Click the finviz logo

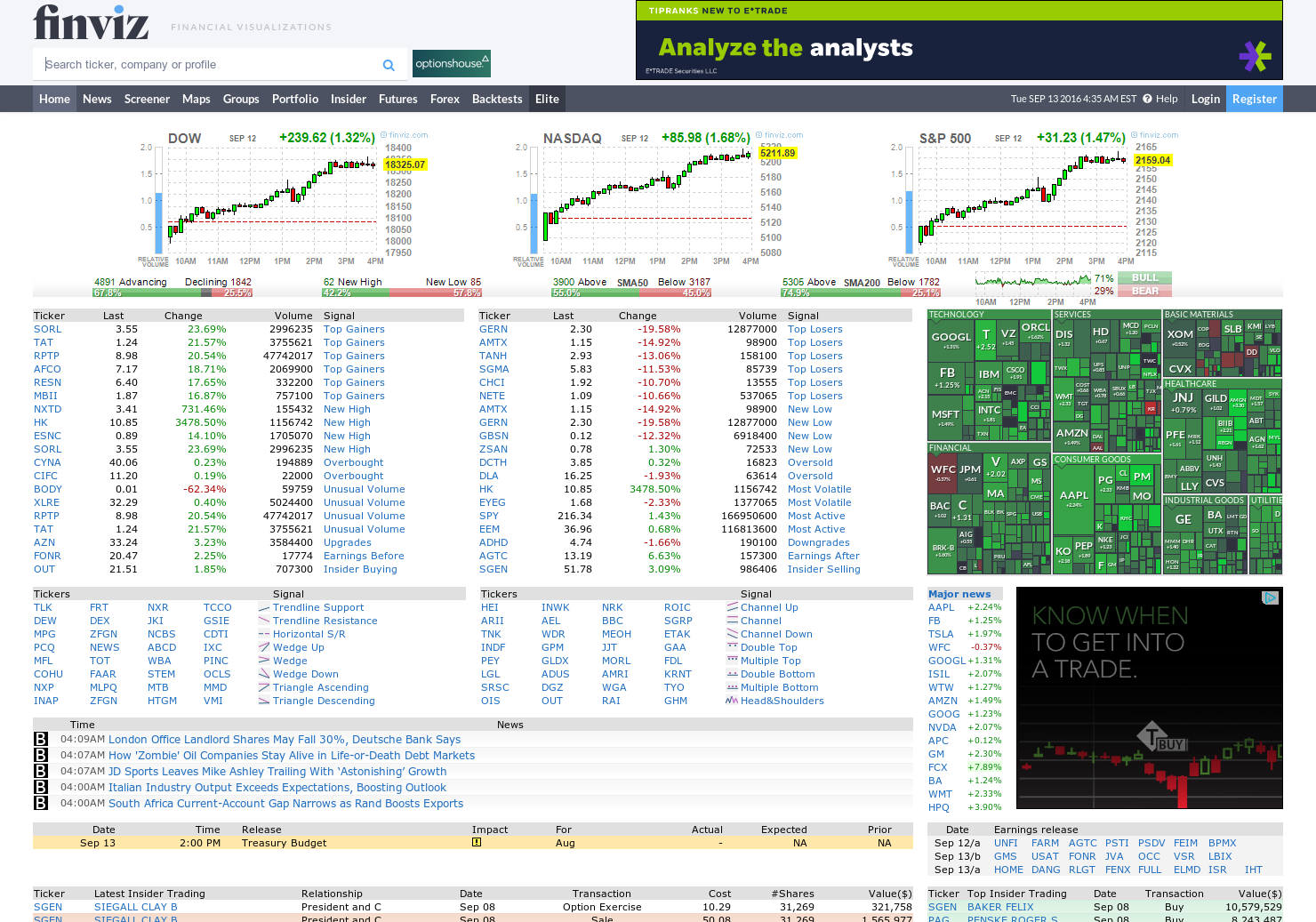click(x=89, y=25)
